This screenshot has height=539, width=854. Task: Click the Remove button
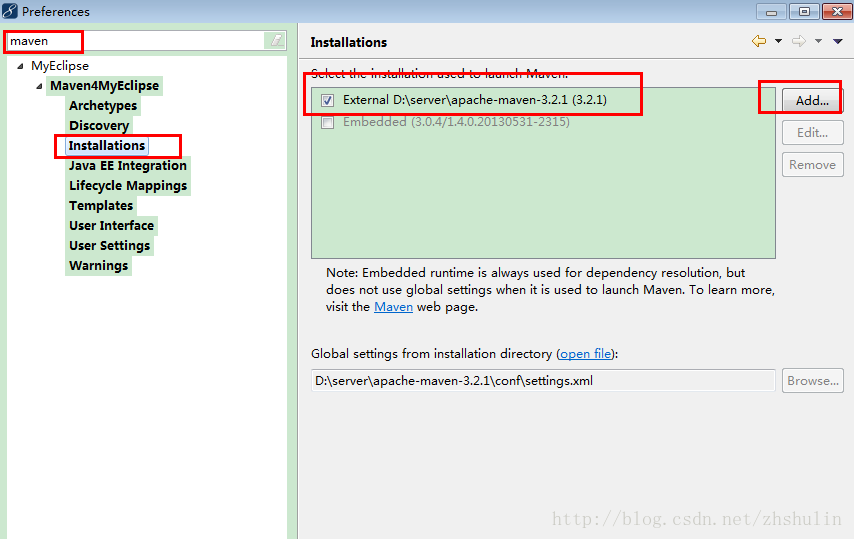click(813, 164)
